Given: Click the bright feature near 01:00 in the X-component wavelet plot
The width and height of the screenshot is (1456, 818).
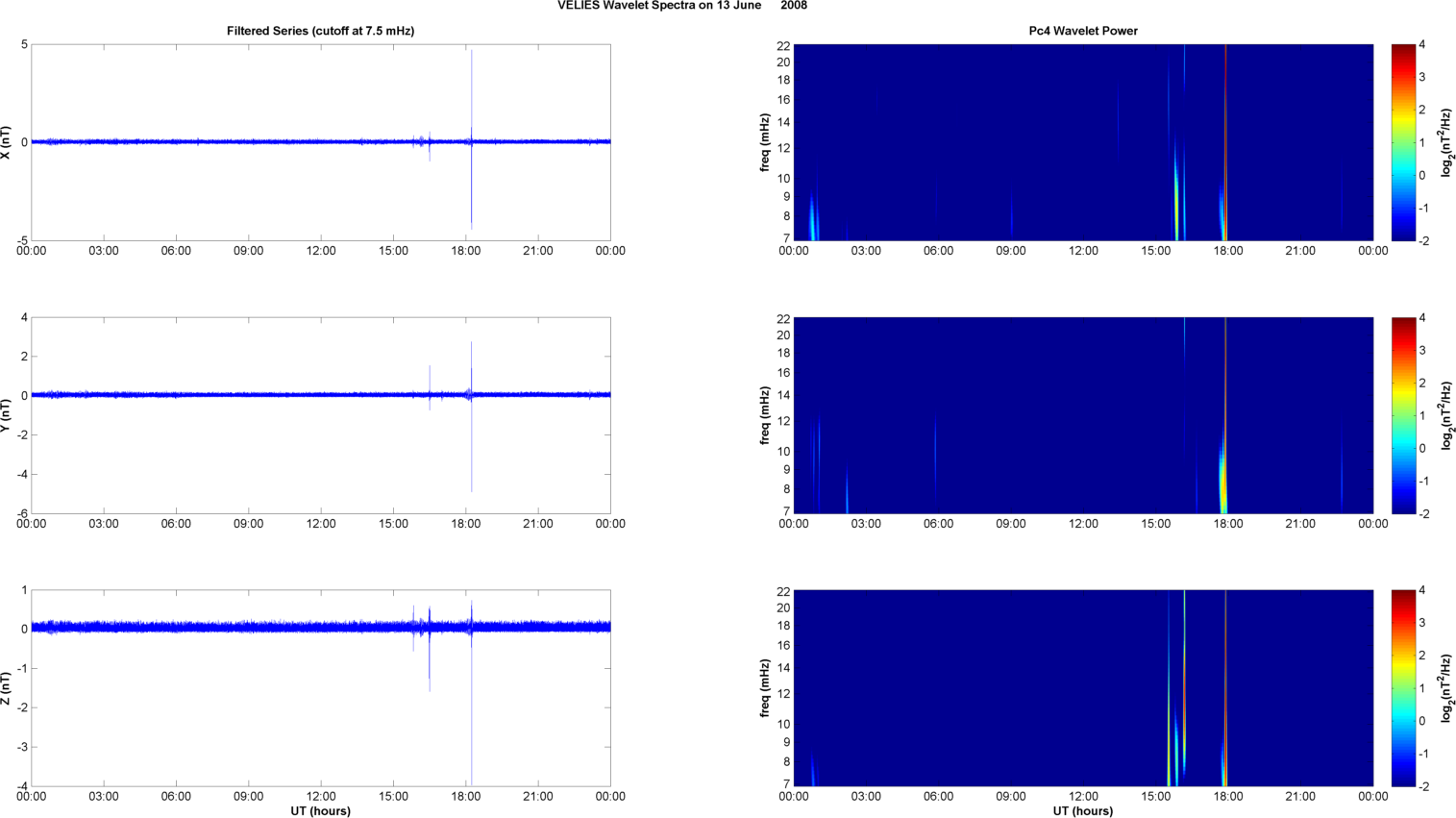Looking at the screenshot, I should pos(812,219).
